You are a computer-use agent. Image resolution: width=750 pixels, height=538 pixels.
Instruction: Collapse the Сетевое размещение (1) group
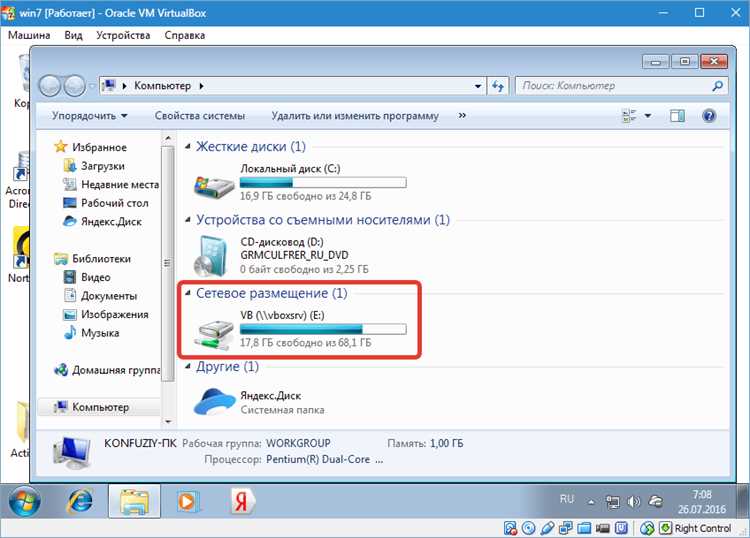tap(188, 293)
